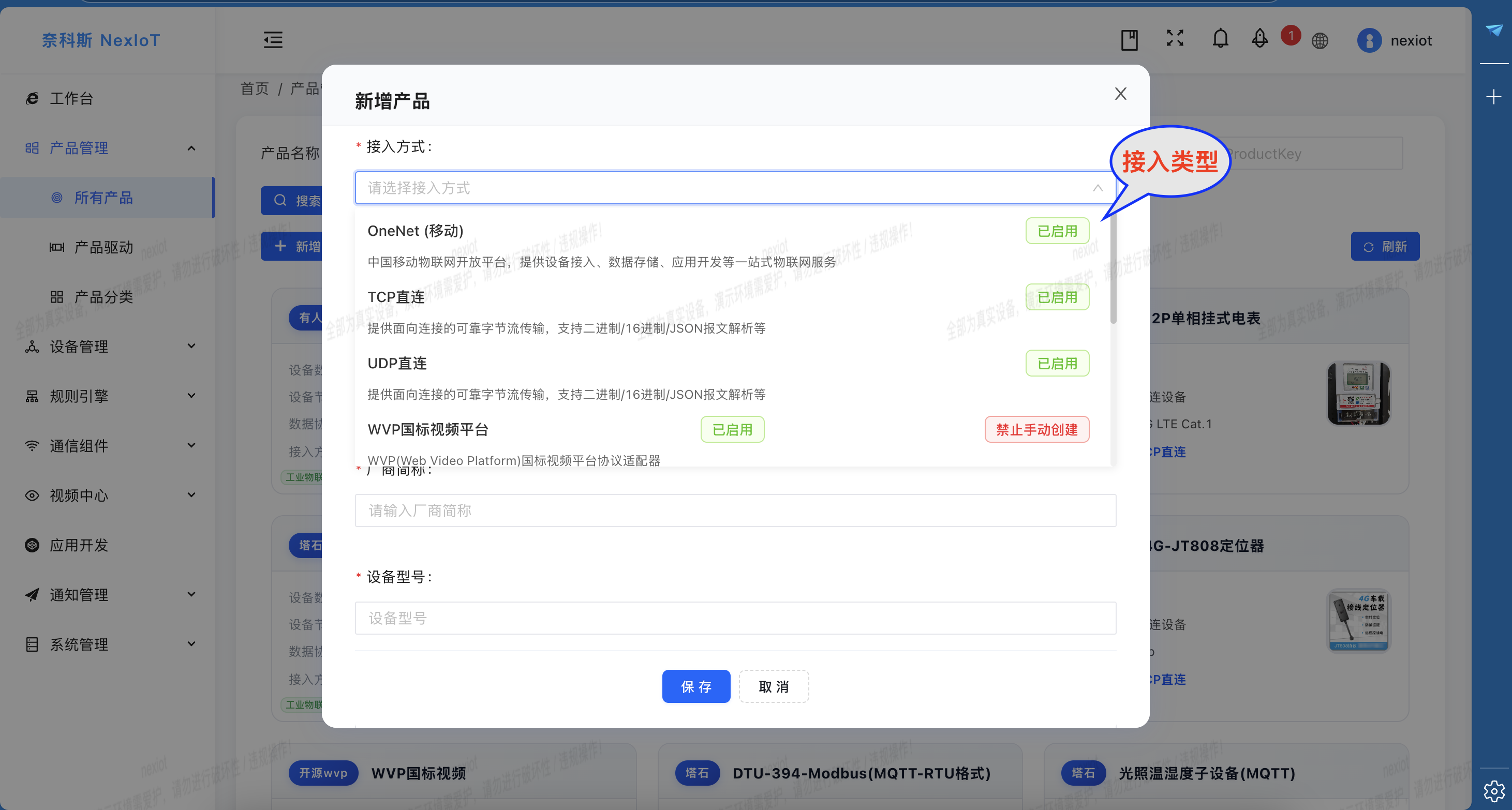Open 工作台 menu item
Screen dimensions: 1512x810
(x=71, y=98)
